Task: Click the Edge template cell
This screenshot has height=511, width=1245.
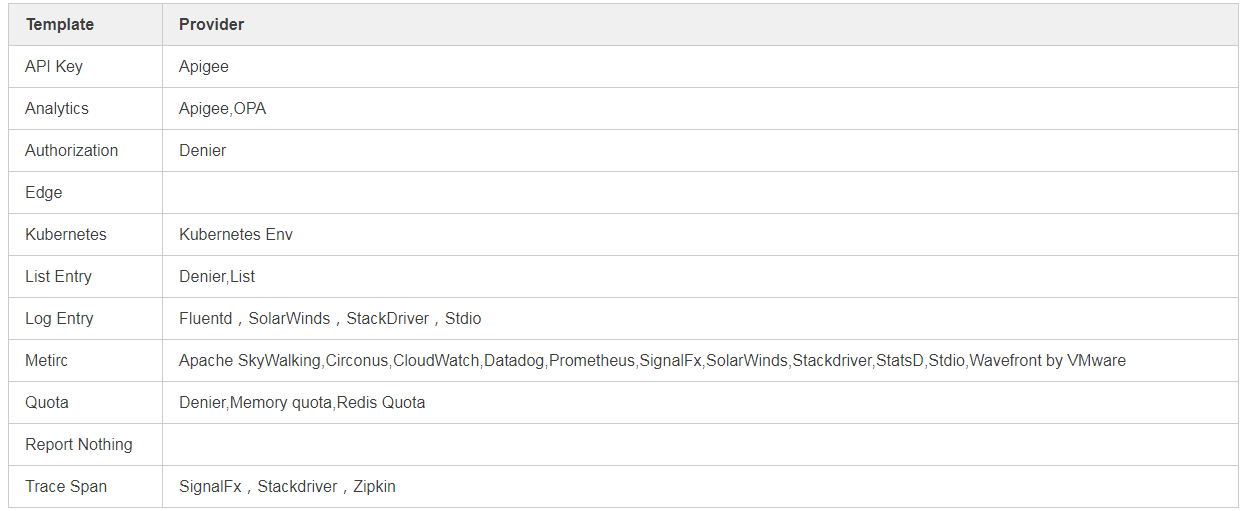Action: (x=44, y=192)
